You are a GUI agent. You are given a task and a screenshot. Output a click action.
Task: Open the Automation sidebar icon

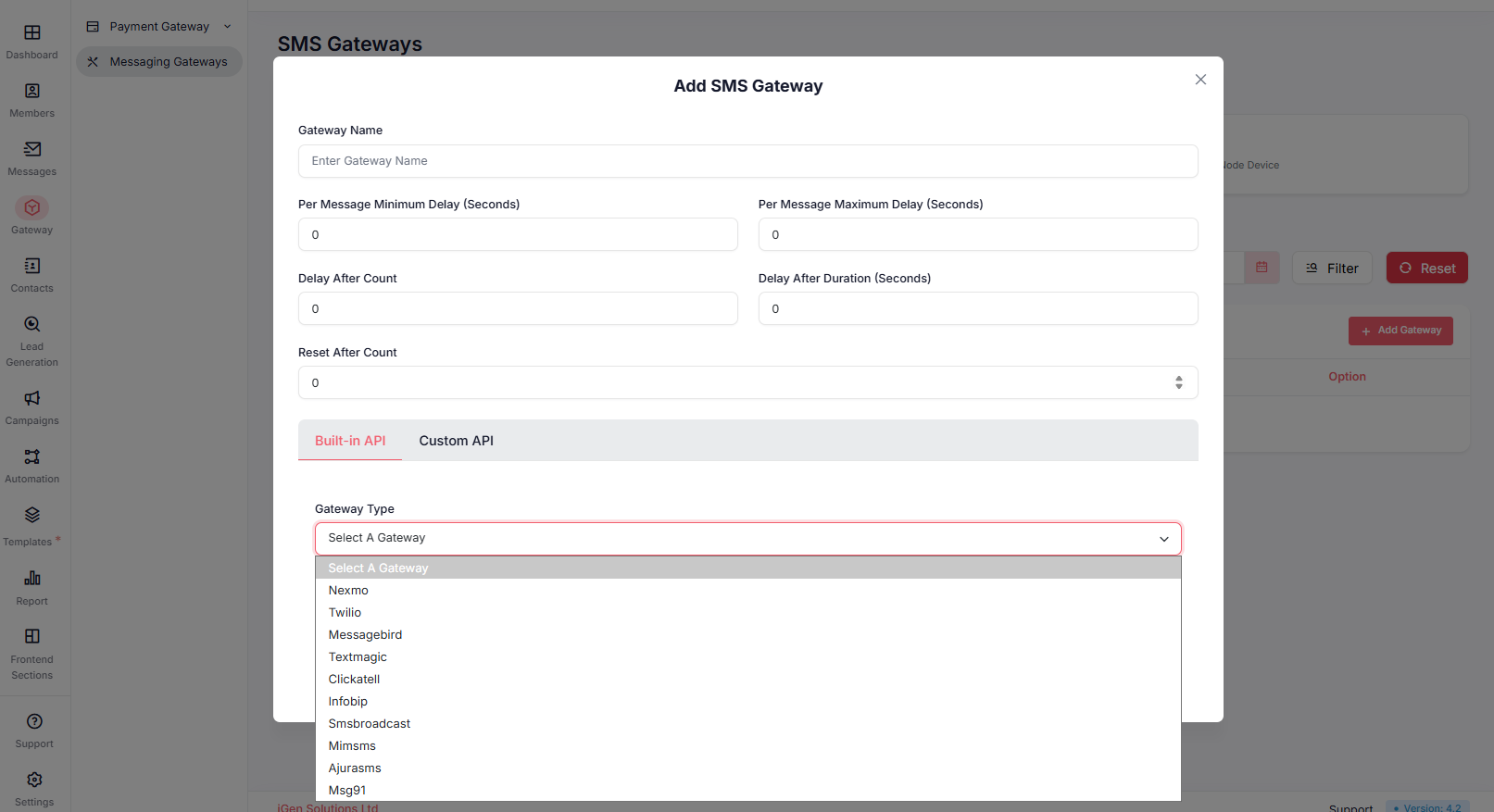(x=32, y=457)
